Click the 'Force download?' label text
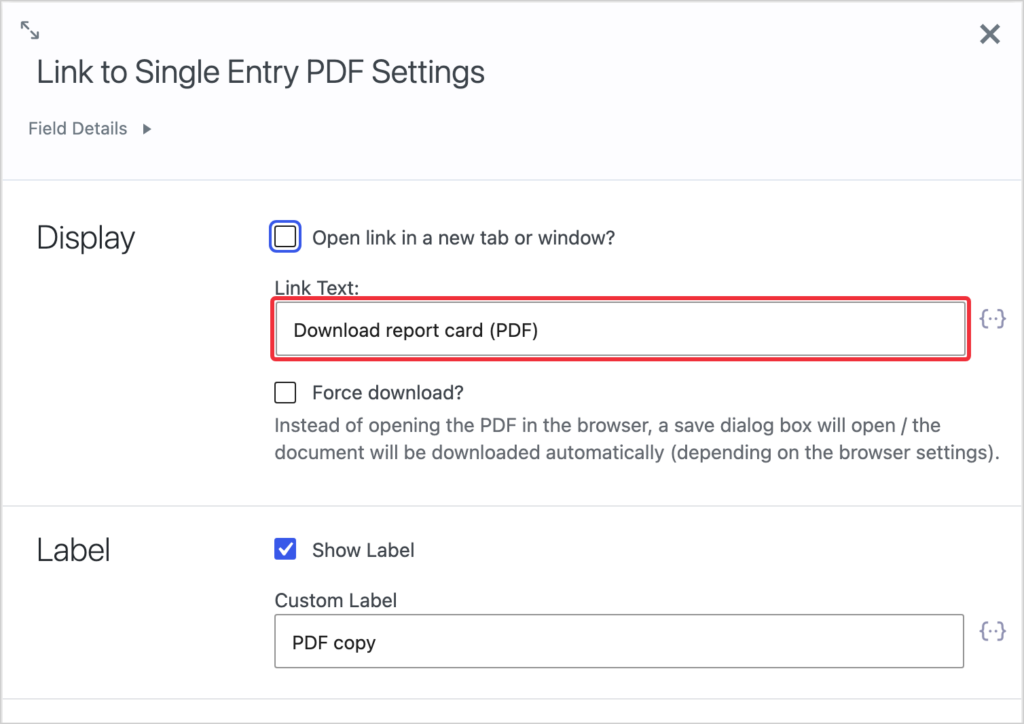Image resolution: width=1024 pixels, height=724 pixels. 388,392
